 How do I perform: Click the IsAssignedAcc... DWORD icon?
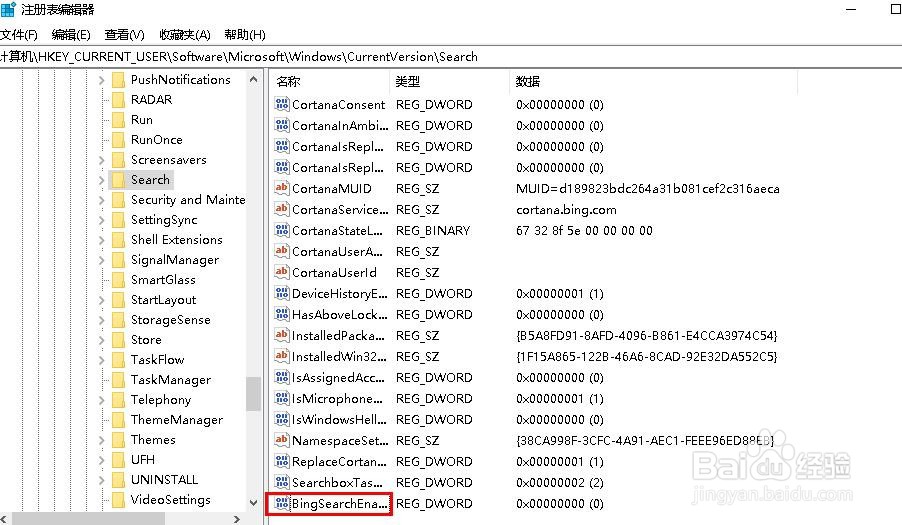pyautogui.click(x=282, y=377)
